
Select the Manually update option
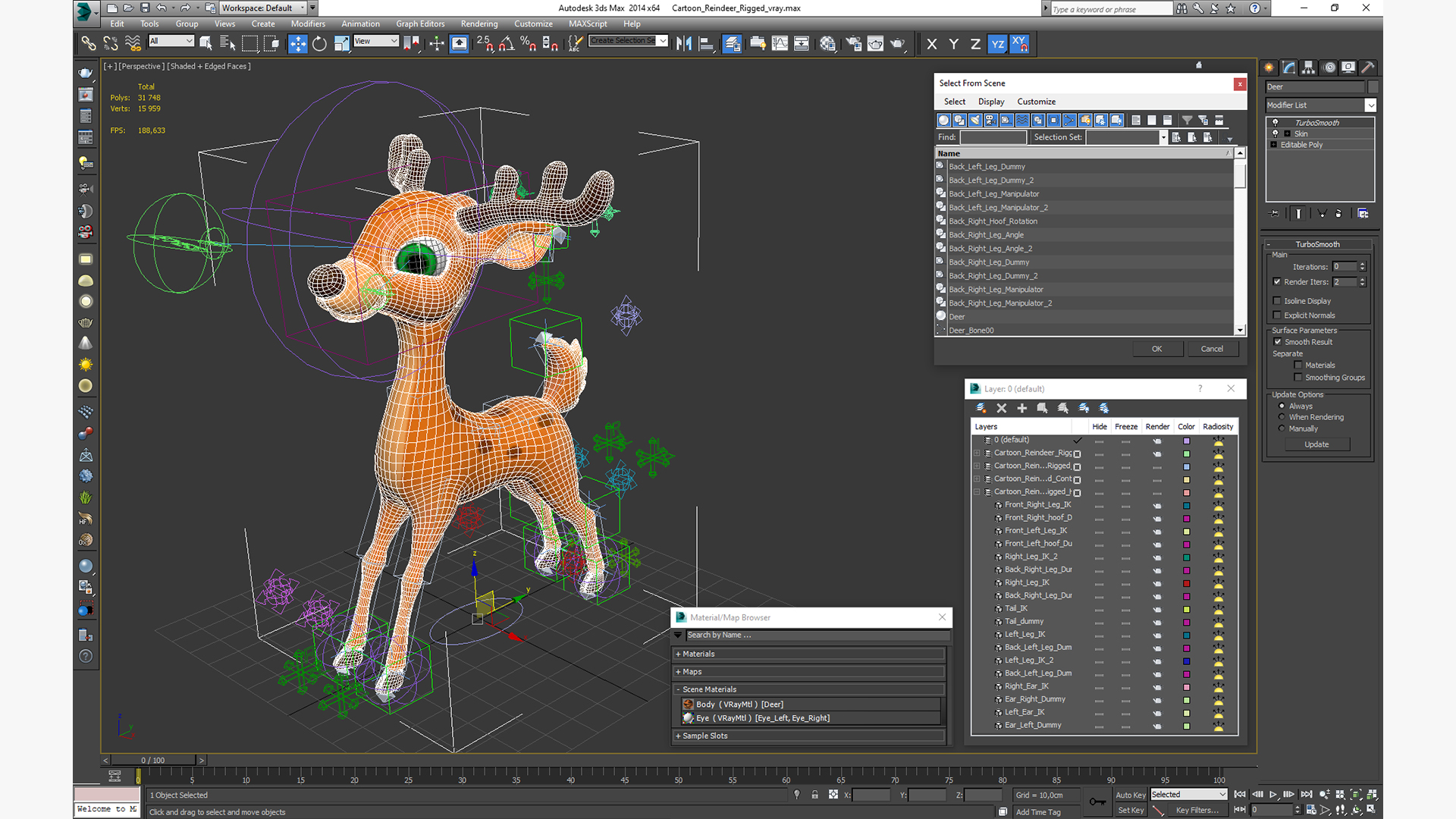1282,428
